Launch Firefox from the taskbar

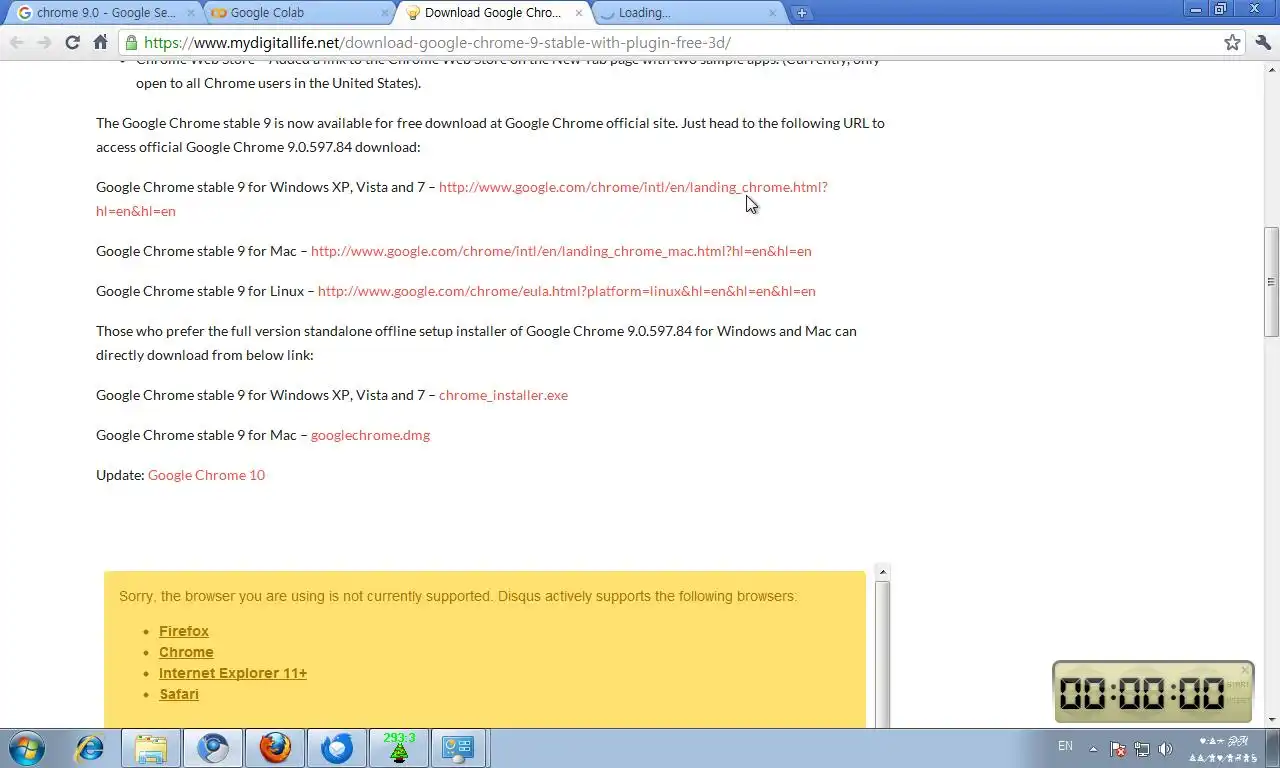pyautogui.click(x=275, y=748)
